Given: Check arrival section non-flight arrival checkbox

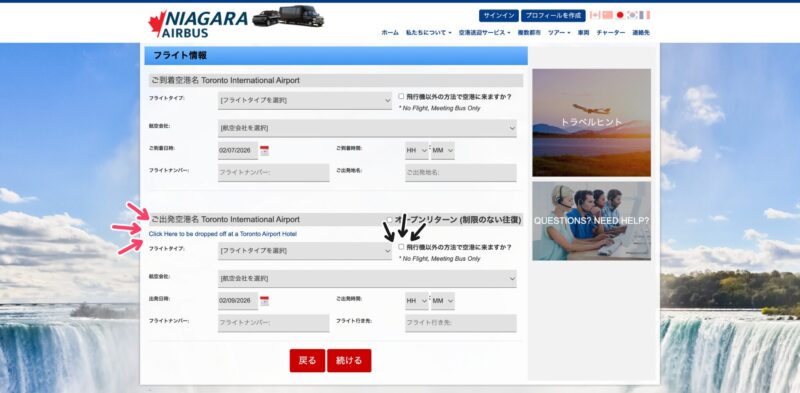Looking at the screenshot, I should [401, 96].
